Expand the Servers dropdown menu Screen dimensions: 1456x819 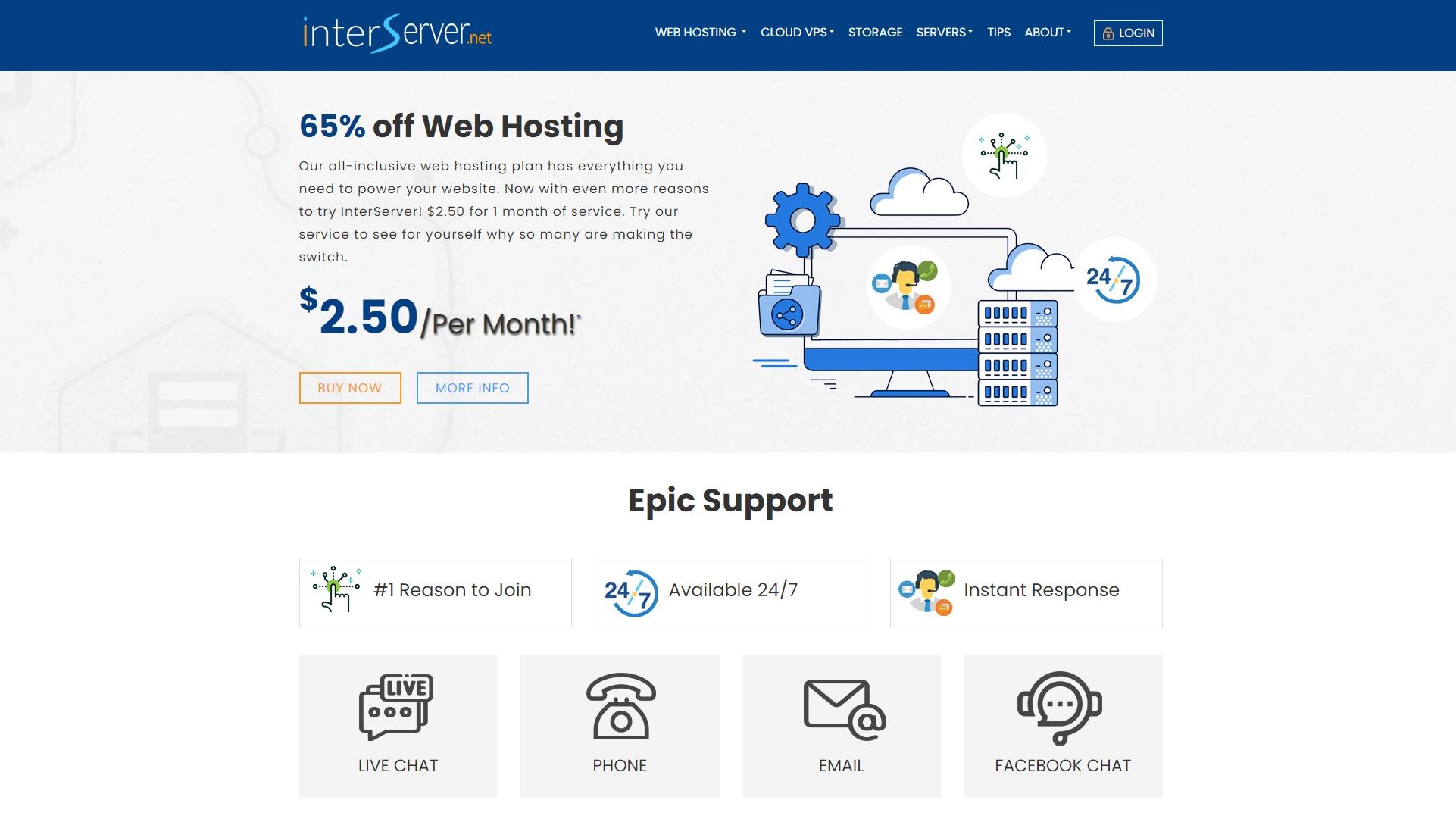(944, 32)
